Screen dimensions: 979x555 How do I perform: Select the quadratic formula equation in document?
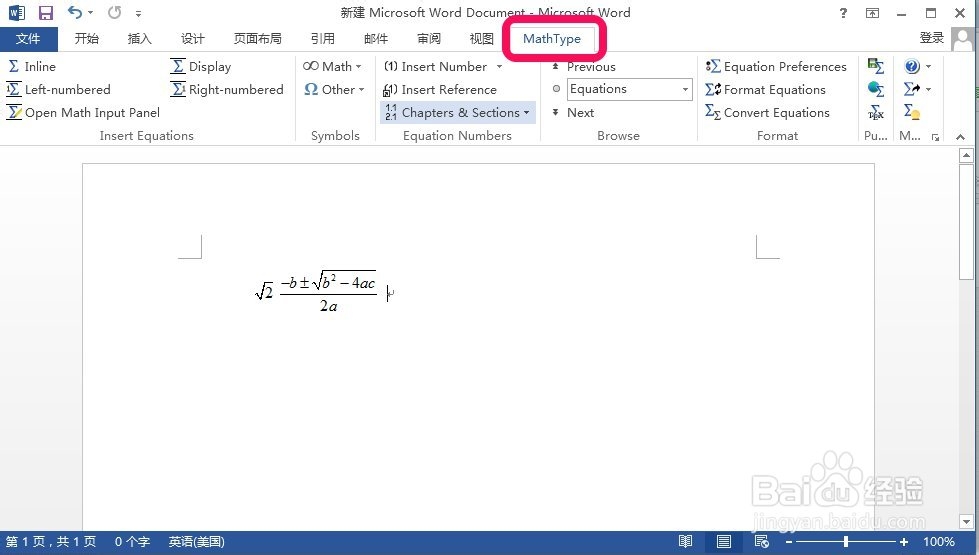[328, 291]
